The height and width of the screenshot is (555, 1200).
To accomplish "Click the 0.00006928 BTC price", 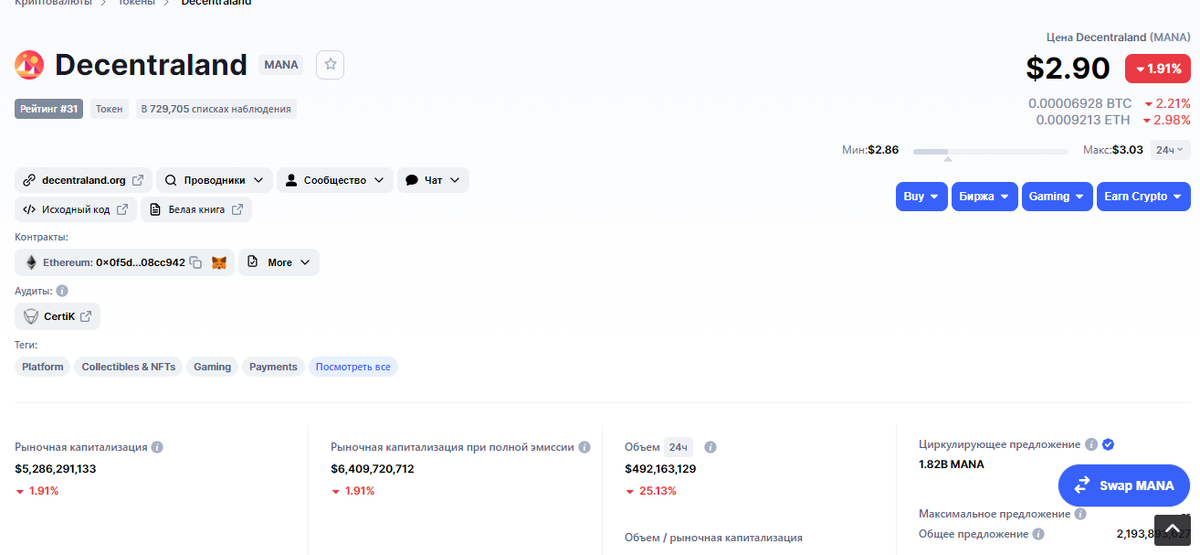I will click(1080, 103).
